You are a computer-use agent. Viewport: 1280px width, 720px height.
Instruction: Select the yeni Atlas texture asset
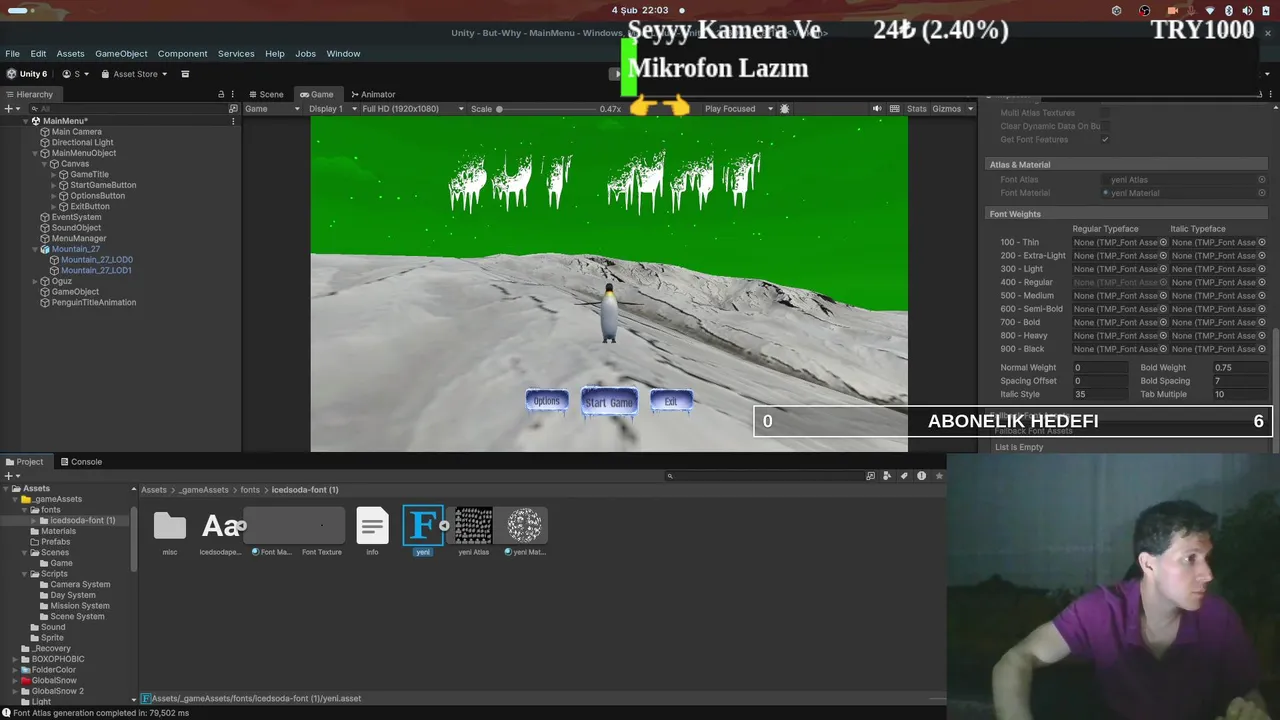473,531
